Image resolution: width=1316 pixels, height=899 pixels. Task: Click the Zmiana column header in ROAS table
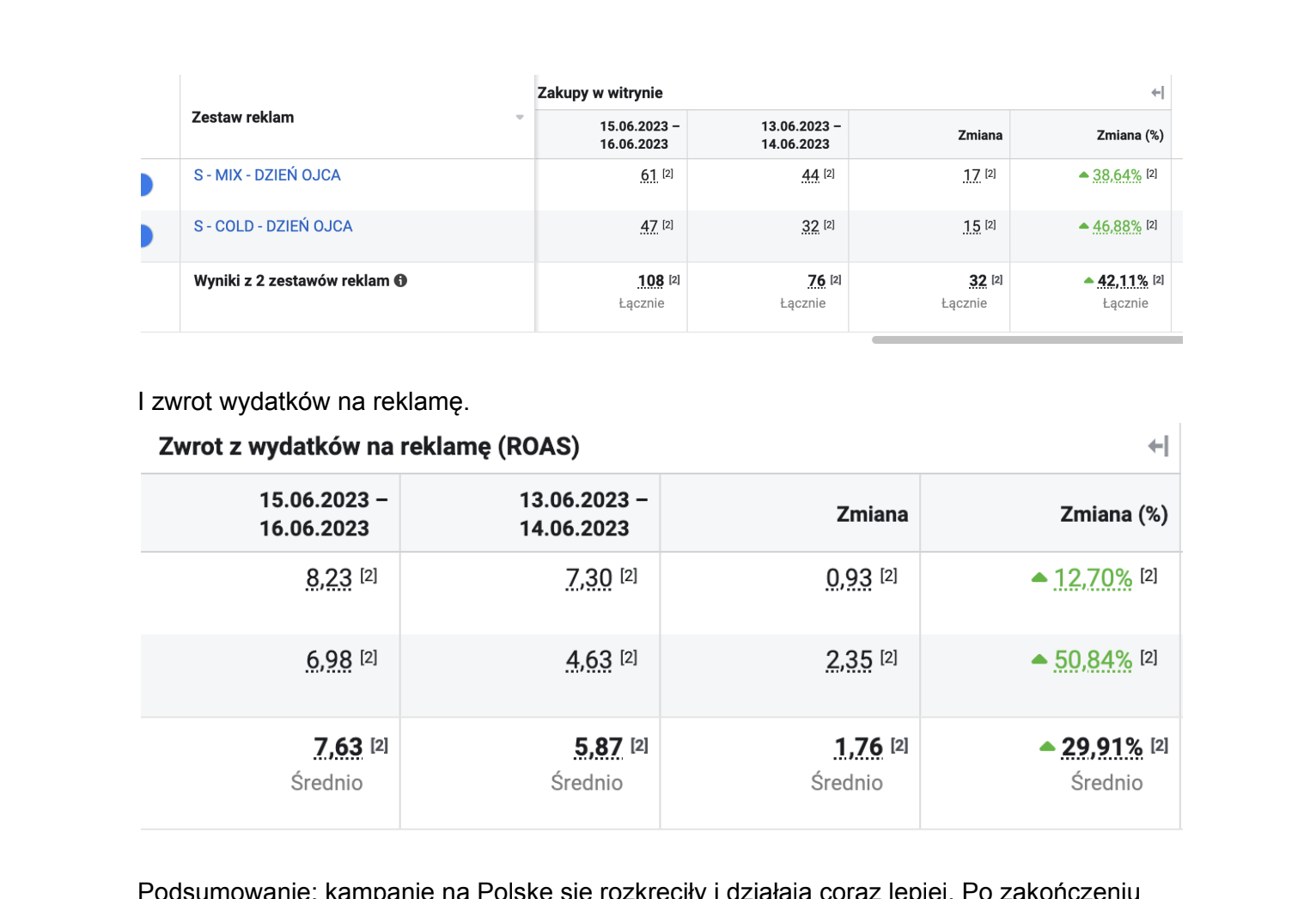point(871,514)
